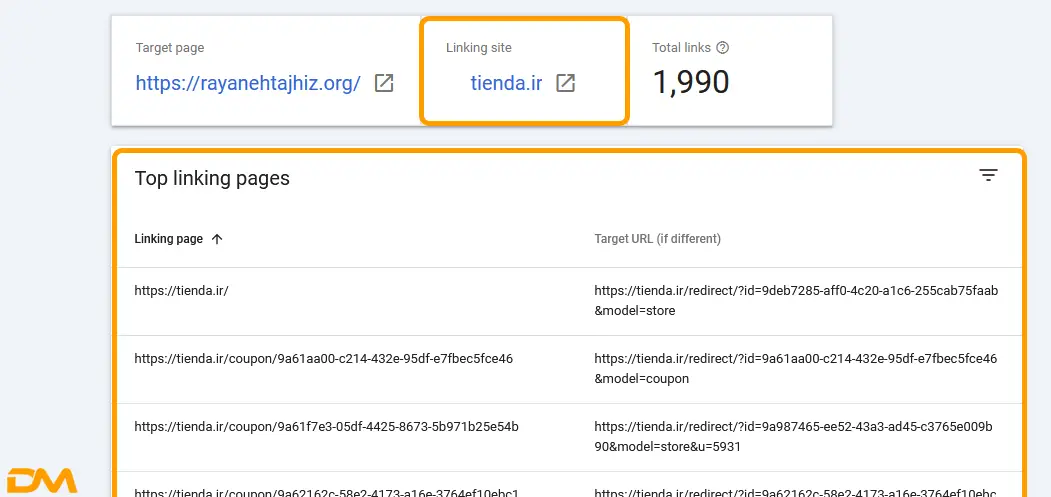
Task: Click the redirect target URL ending in model=store
Action: pyautogui.click(x=795, y=300)
